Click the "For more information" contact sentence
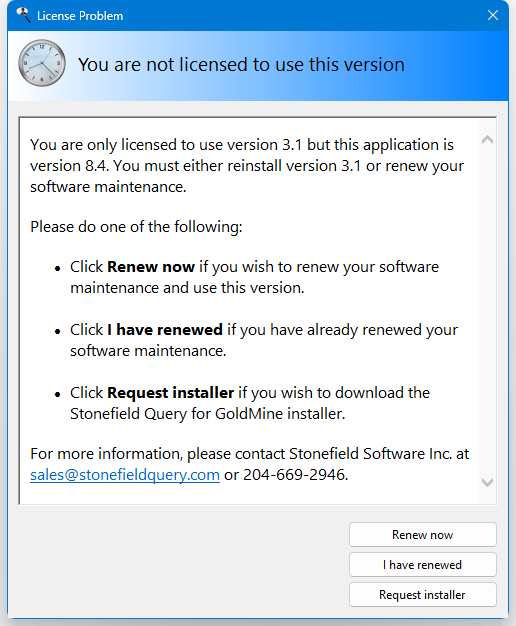Screen dimensions: 516x626 (x=250, y=464)
